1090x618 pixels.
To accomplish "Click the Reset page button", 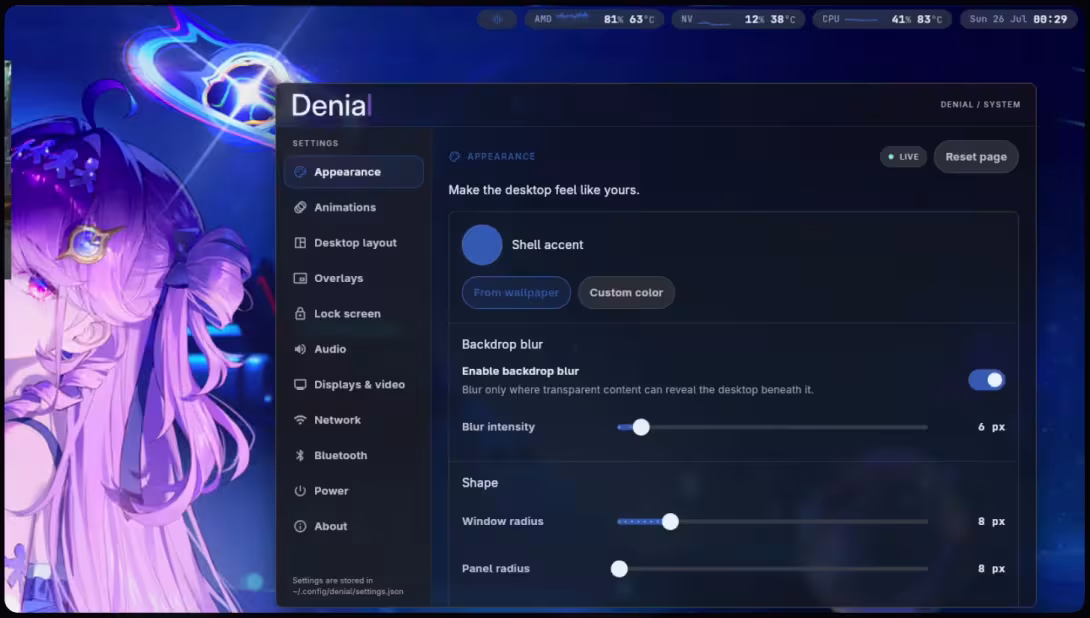I will (x=976, y=156).
